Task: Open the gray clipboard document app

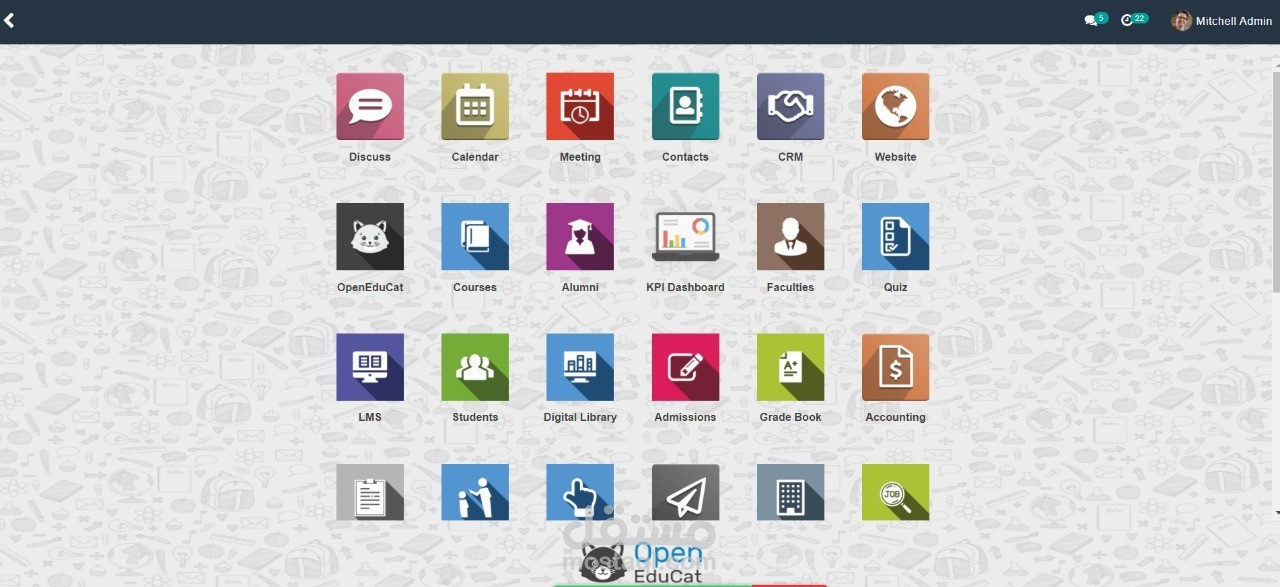Action: [370, 492]
